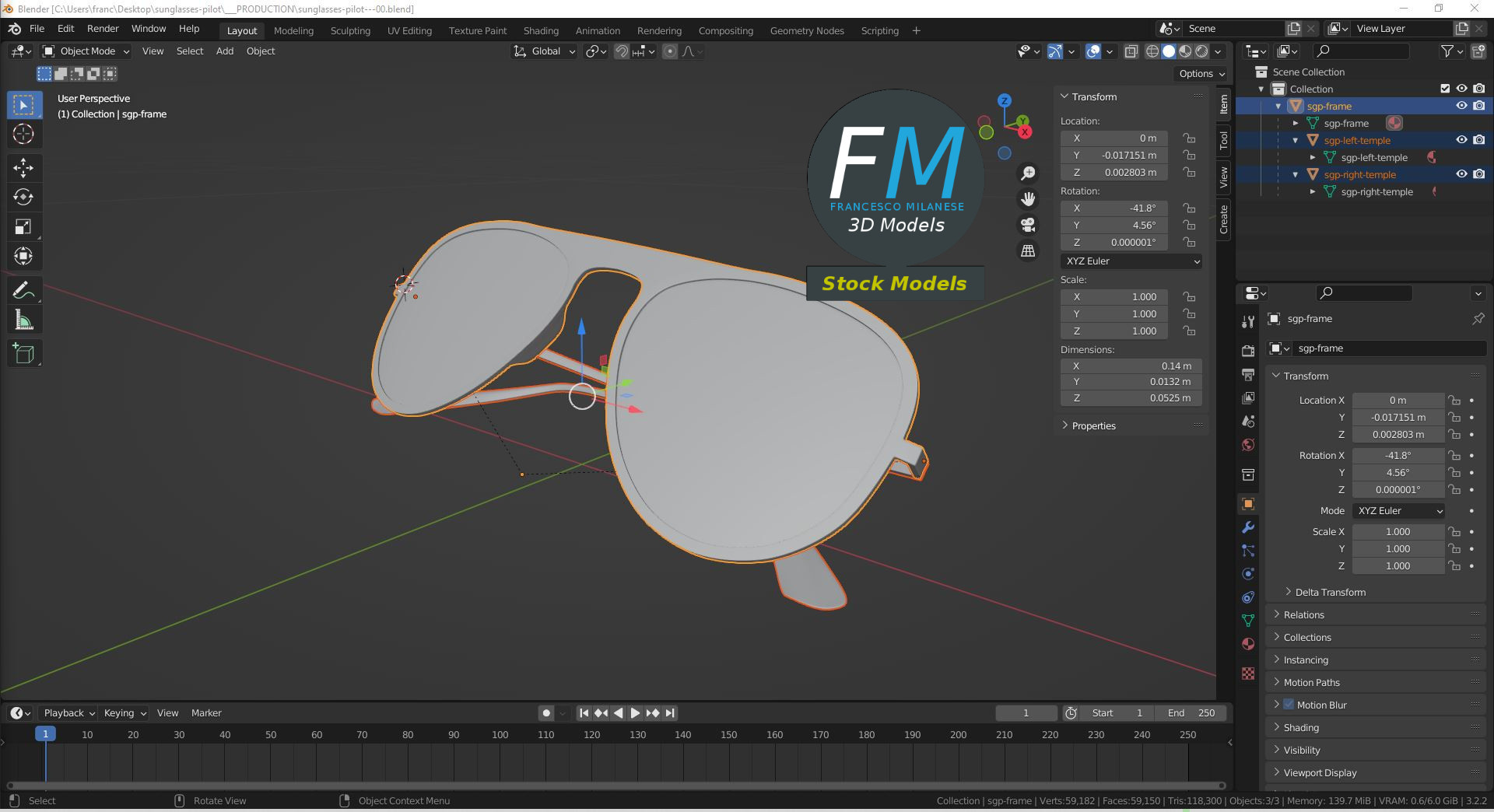
Task: Open the Physics properties tab
Action: (1248, 574)
